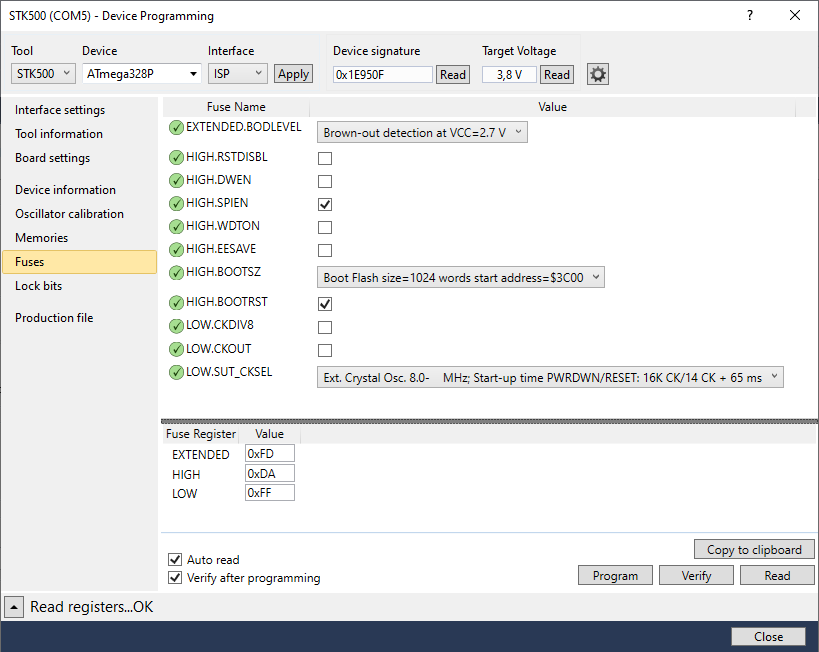
Task: Toggle the Auto read checkbox
Action: click(175, 560)
